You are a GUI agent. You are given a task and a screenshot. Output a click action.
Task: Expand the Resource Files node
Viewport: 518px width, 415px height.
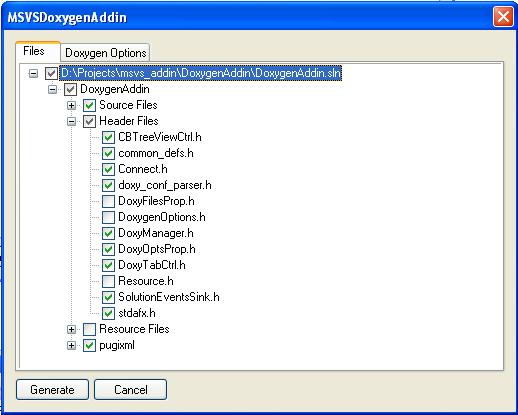coord(71,330)
